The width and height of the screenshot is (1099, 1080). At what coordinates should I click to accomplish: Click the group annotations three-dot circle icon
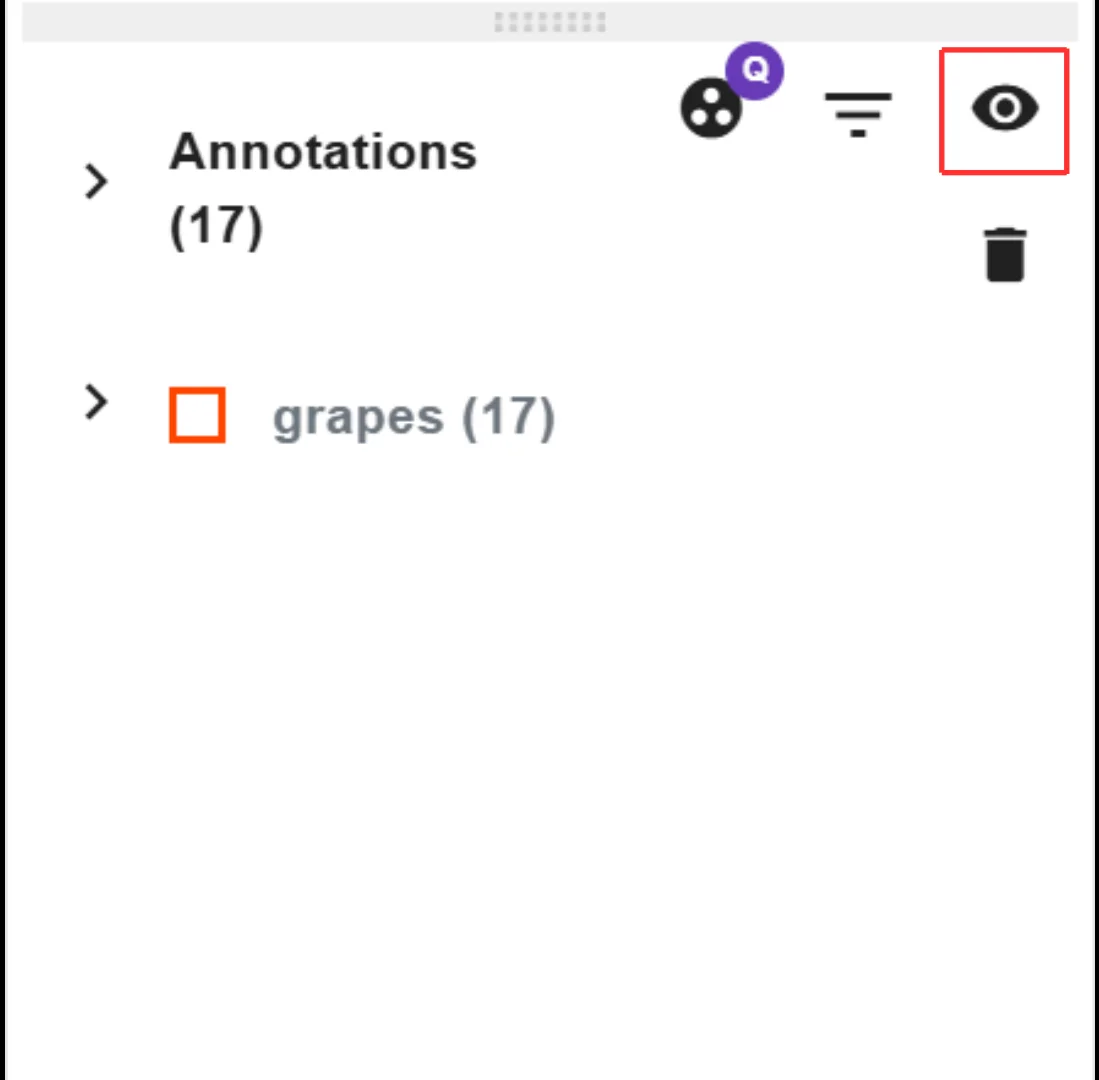tap(711, 107)
